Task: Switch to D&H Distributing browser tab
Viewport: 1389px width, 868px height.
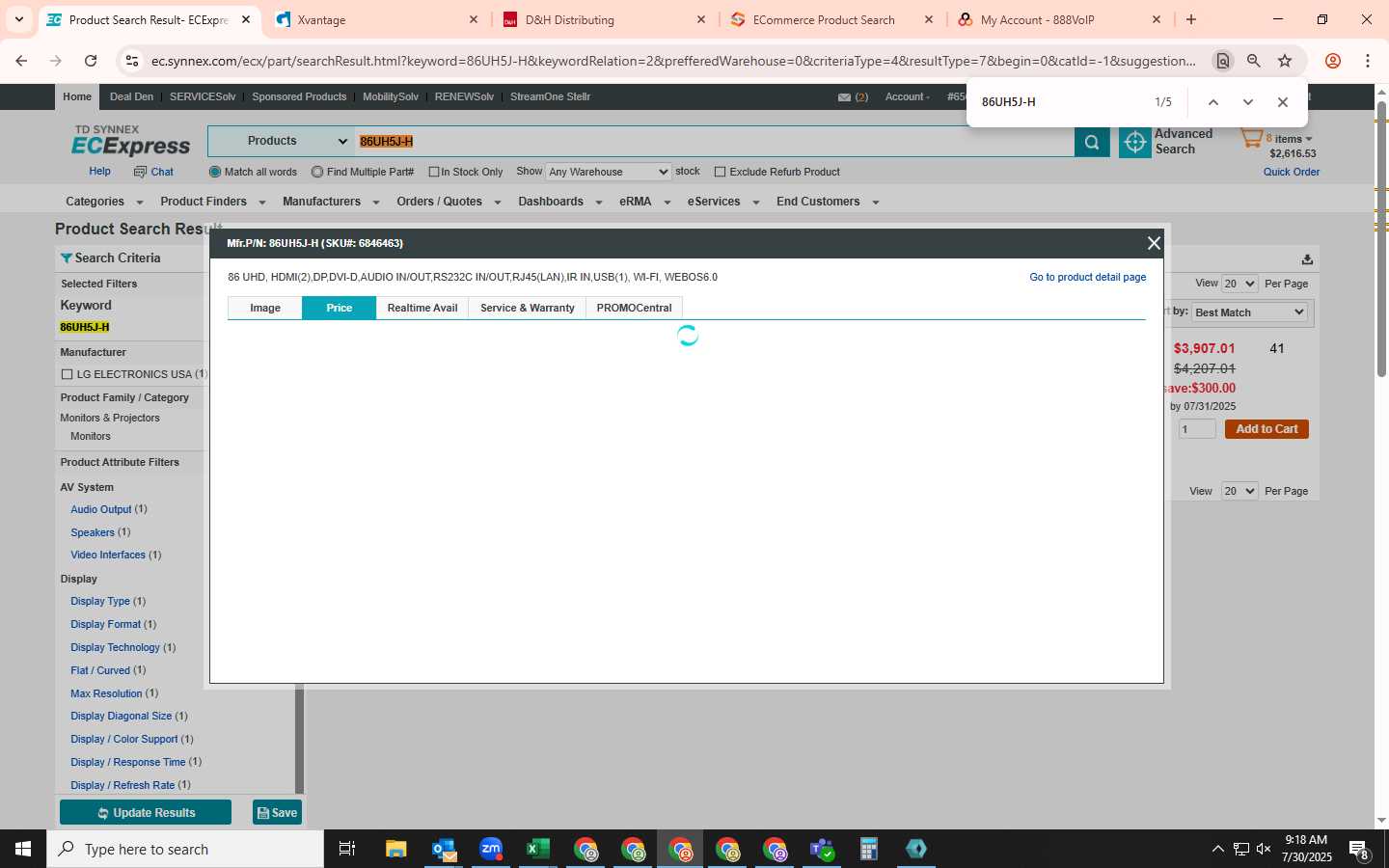Action: click(604, 19)
